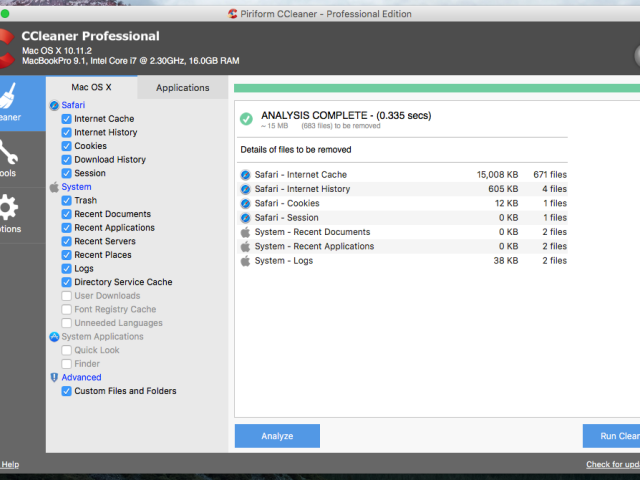640x480 pixels.
Task: Open the Tools wrench icon
Action: pyautogui.click(x=8, y=152)
